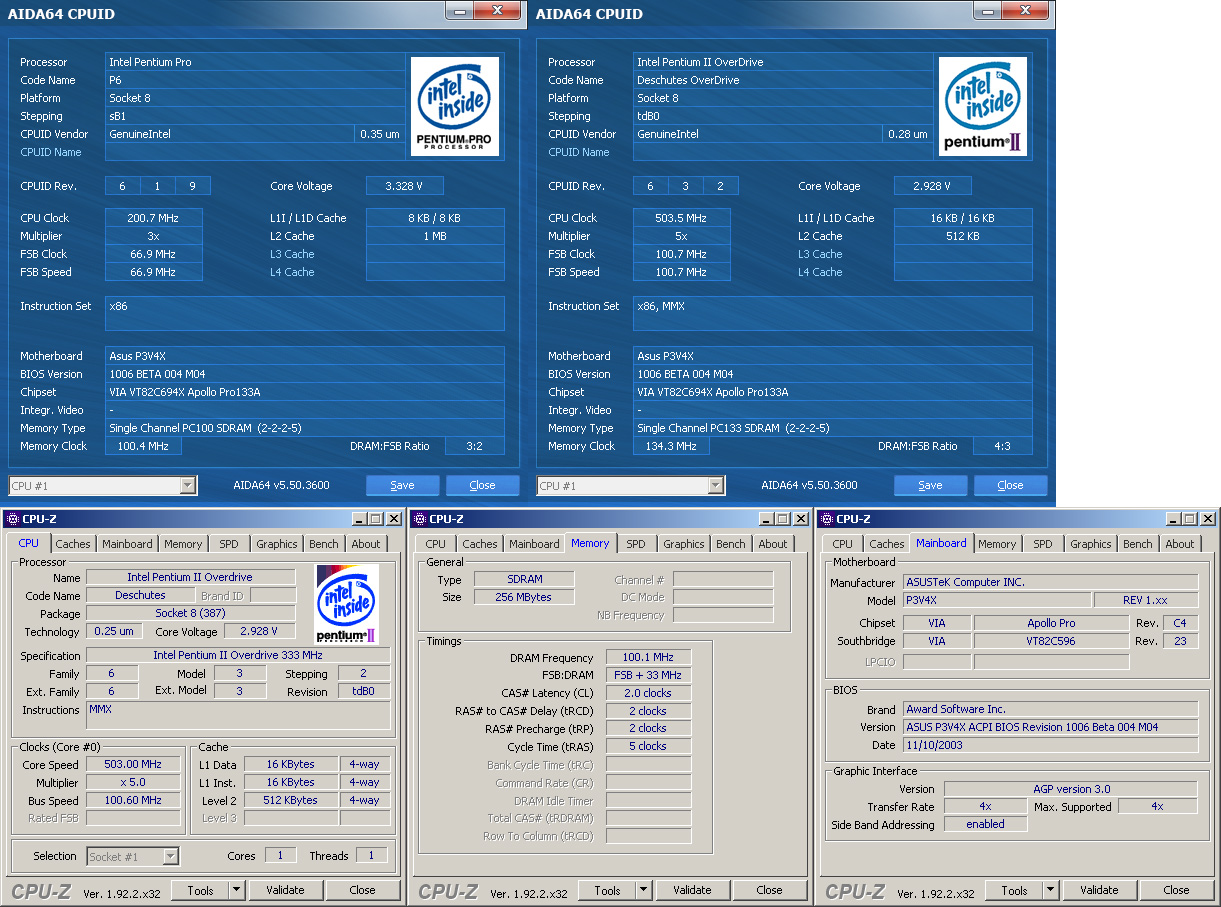Screen dimensions: 1221x907
Task: Open CPU #1 dropdown in Pentium Pro window
Action: click(187, 485)
